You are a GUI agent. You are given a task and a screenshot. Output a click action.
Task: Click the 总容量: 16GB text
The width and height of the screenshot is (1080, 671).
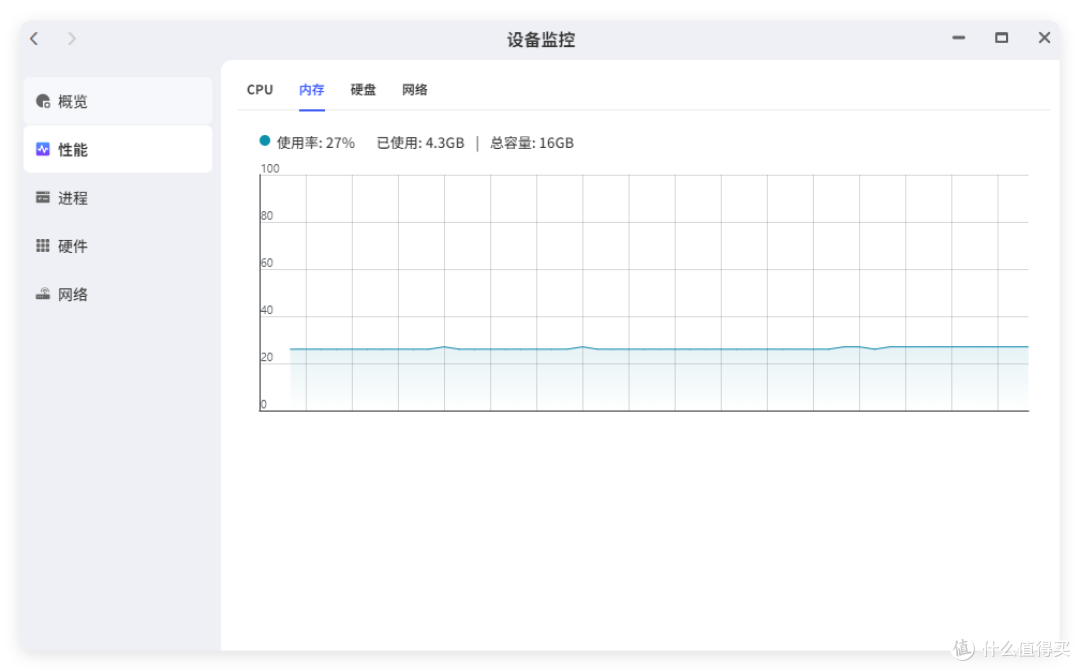(532, 143)
